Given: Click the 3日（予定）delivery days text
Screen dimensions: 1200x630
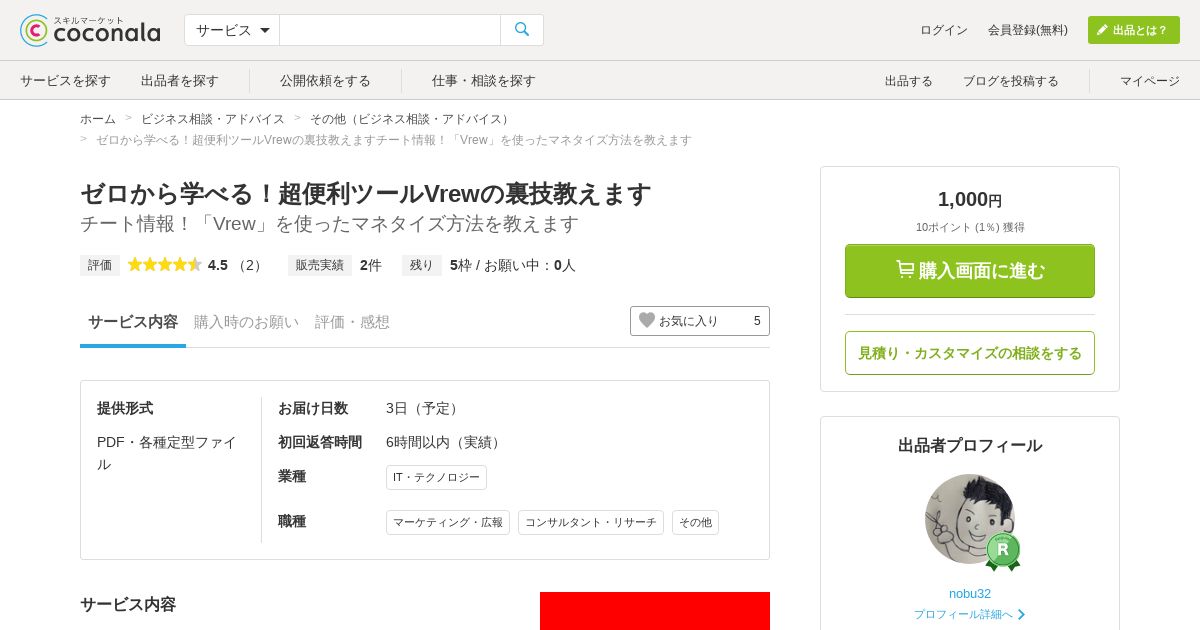Looking at the screenshot, I should pos(425,408).
